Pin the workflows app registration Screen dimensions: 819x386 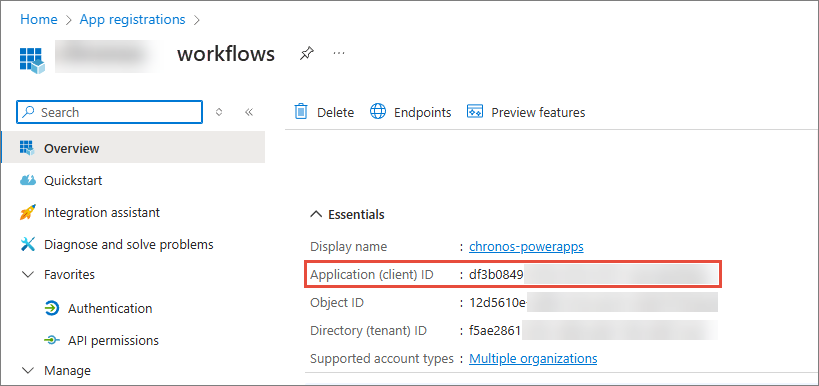click(307, 53)
